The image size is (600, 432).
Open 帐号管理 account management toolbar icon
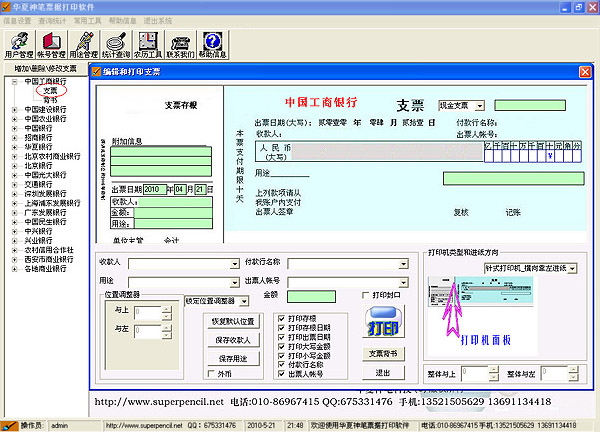52,45
